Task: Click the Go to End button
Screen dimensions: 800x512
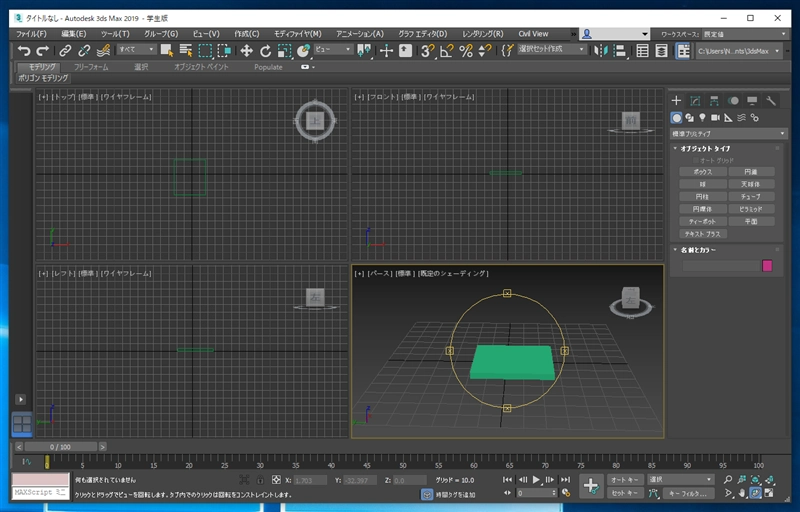Action: (565, 479)
